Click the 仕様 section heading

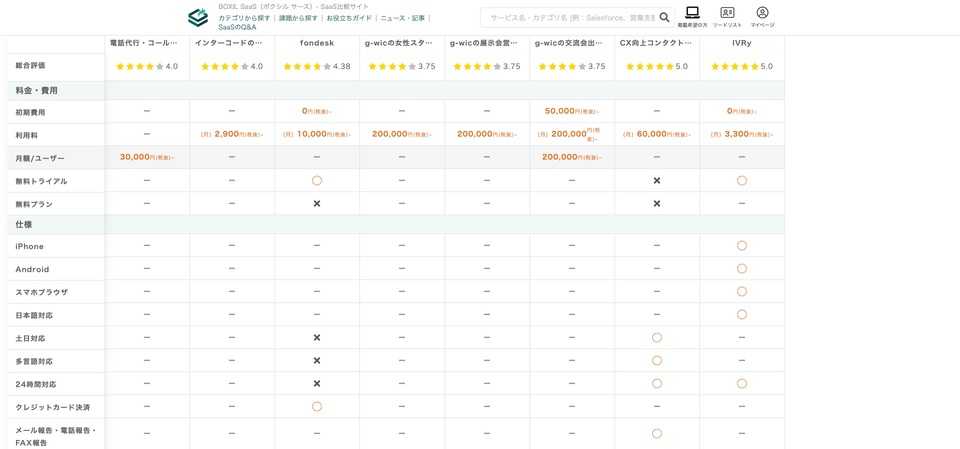tap(23, 225)
